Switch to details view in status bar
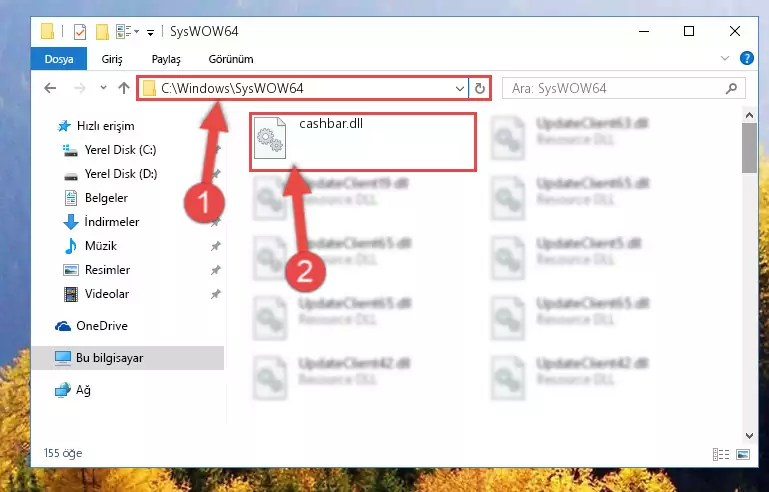 coord(720,455)
